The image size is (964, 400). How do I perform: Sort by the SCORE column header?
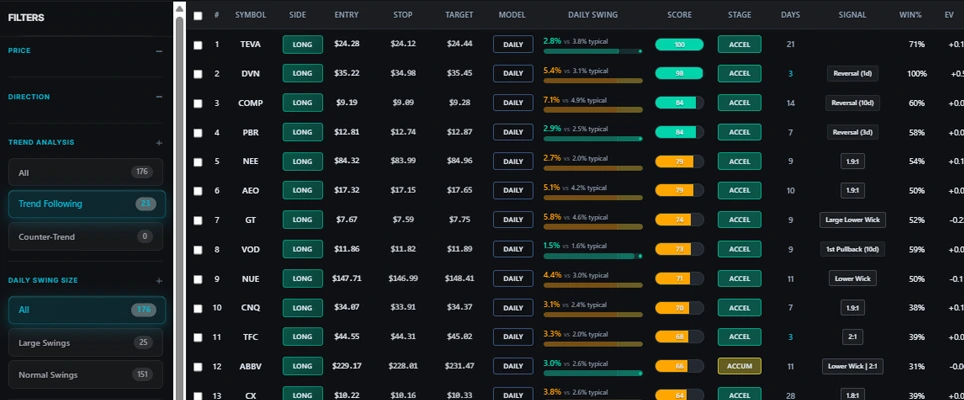(679, 15)
